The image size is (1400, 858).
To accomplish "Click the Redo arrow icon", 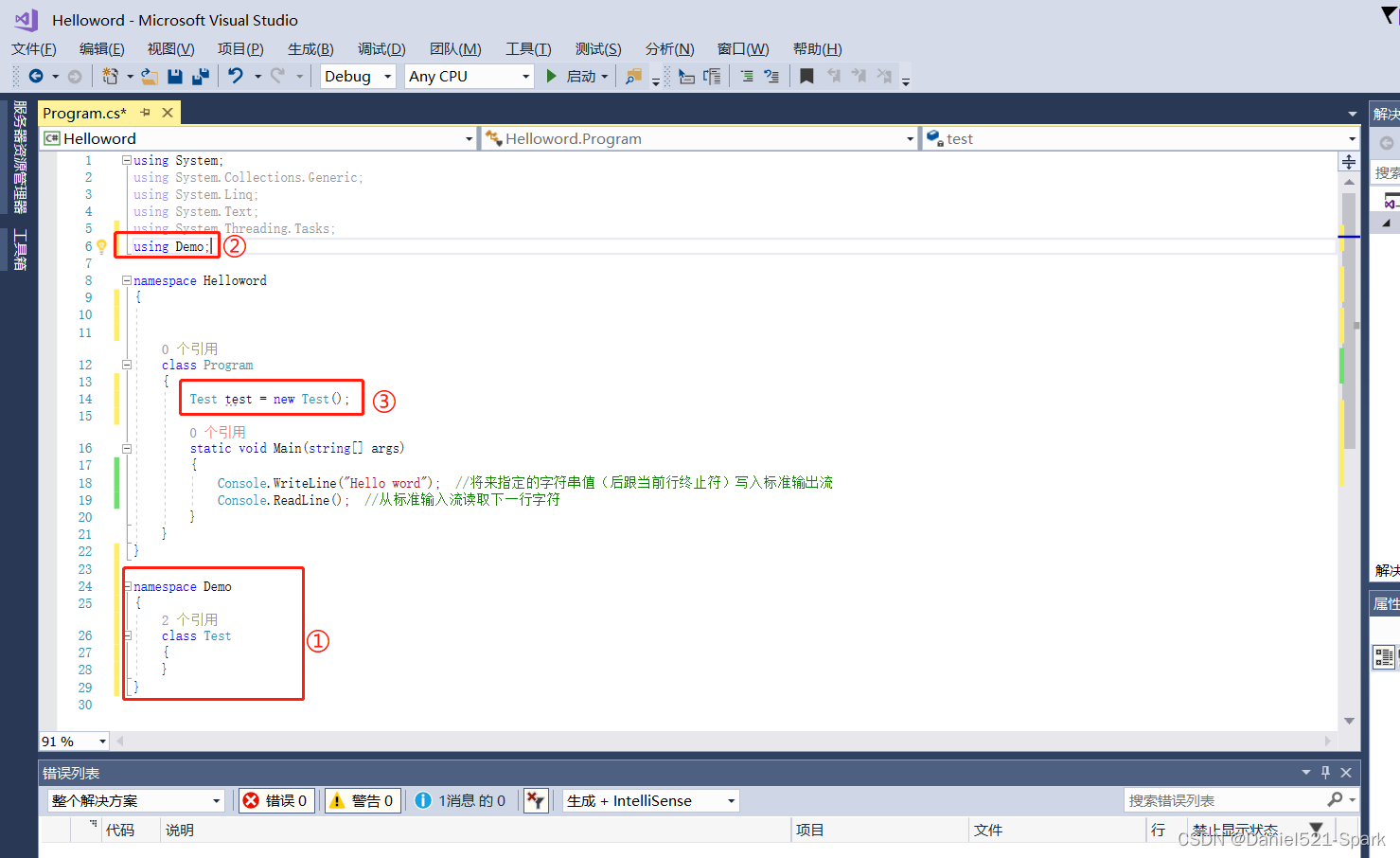I will [277, 76].
